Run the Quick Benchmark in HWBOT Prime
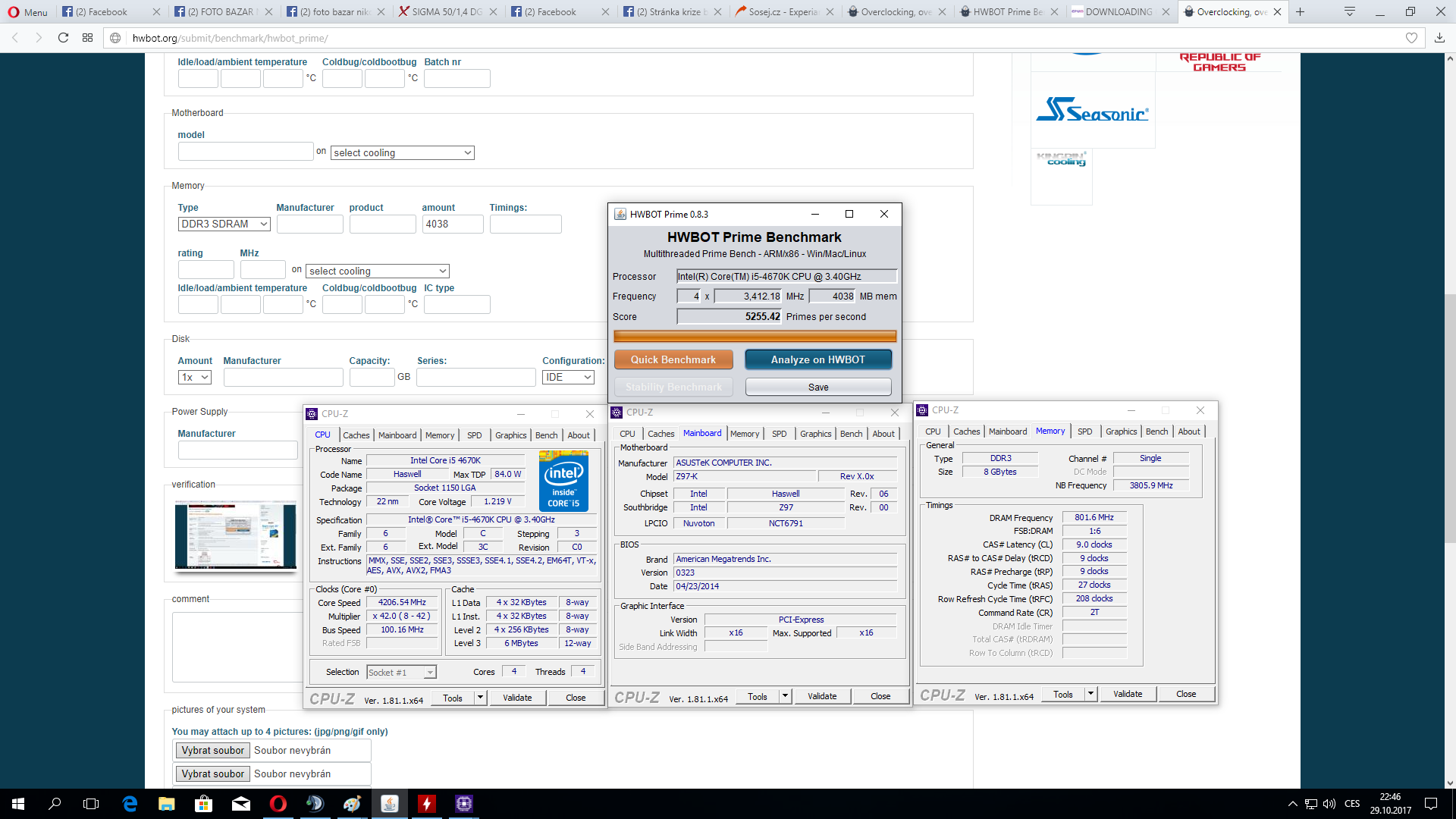This screenshot has height=819, width=1456. pos(673,360)
